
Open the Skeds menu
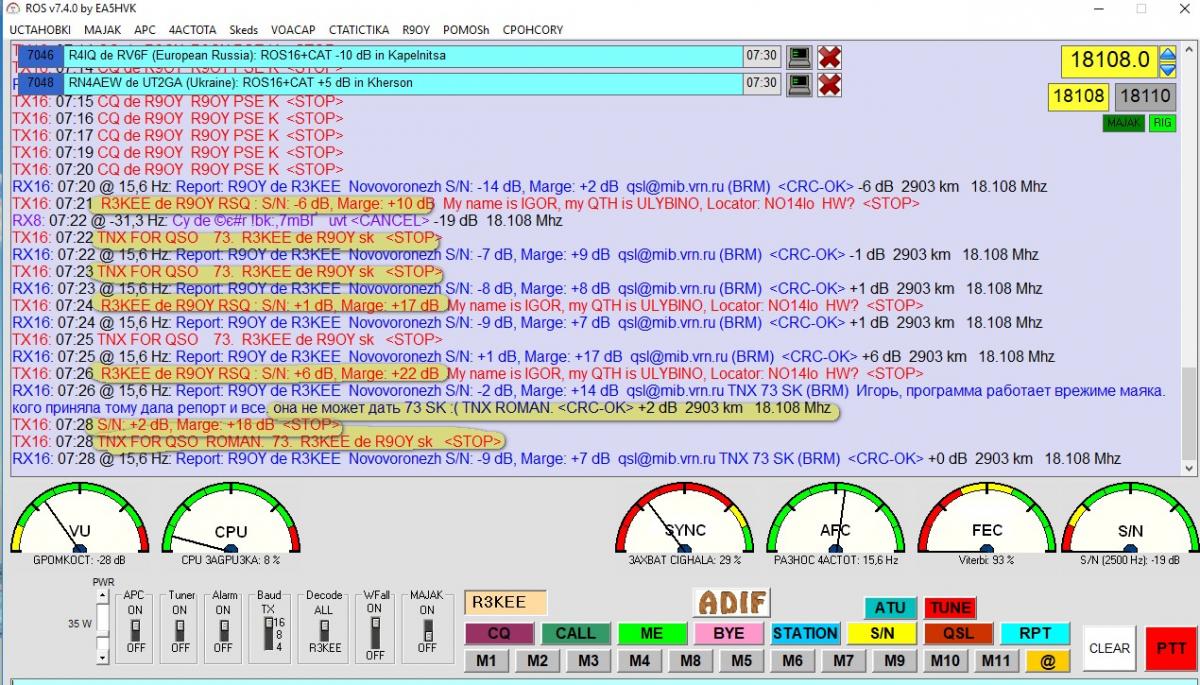click(x=243, y=30)
